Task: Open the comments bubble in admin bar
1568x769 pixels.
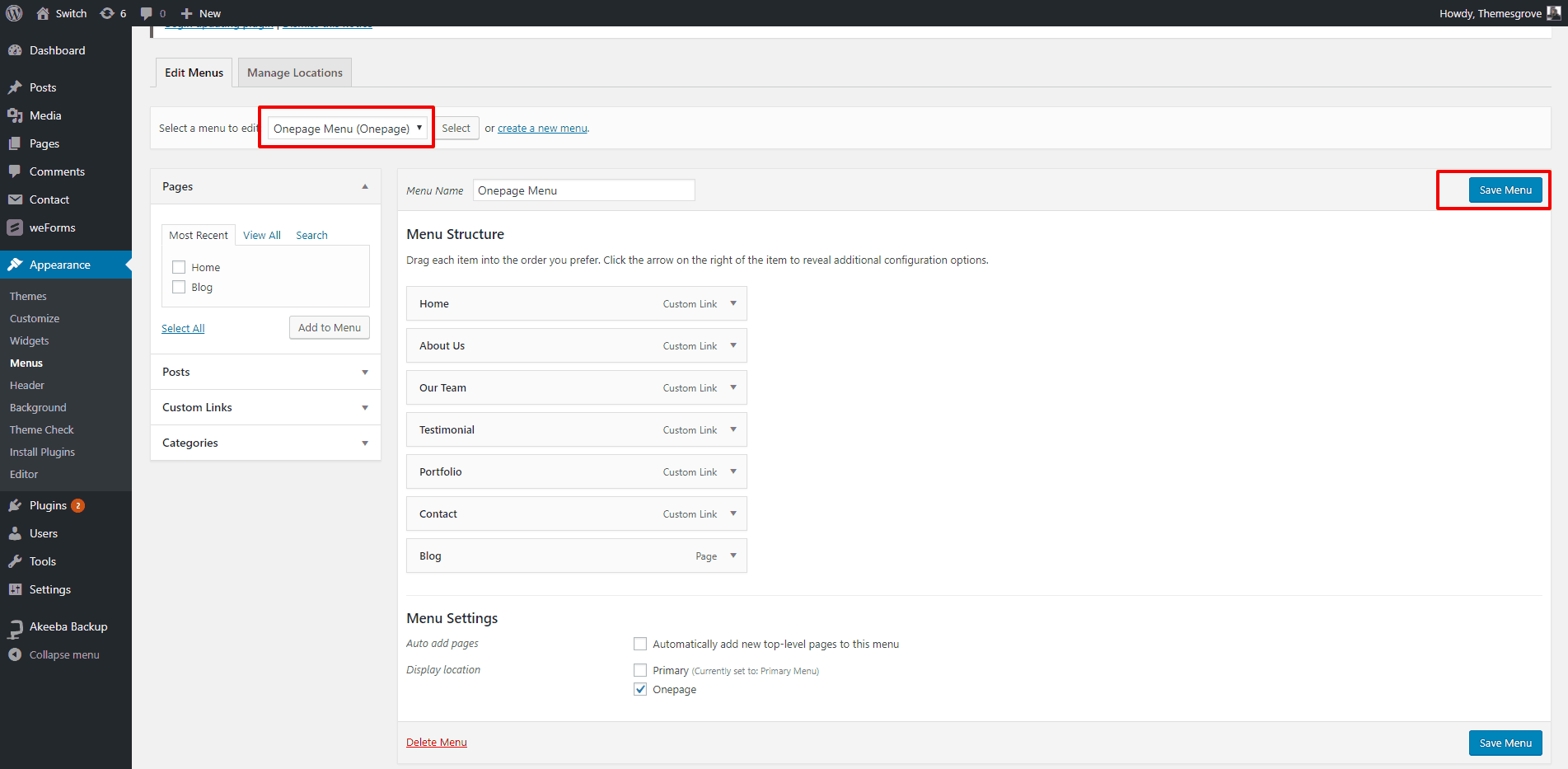Action: tap(147, 13)
